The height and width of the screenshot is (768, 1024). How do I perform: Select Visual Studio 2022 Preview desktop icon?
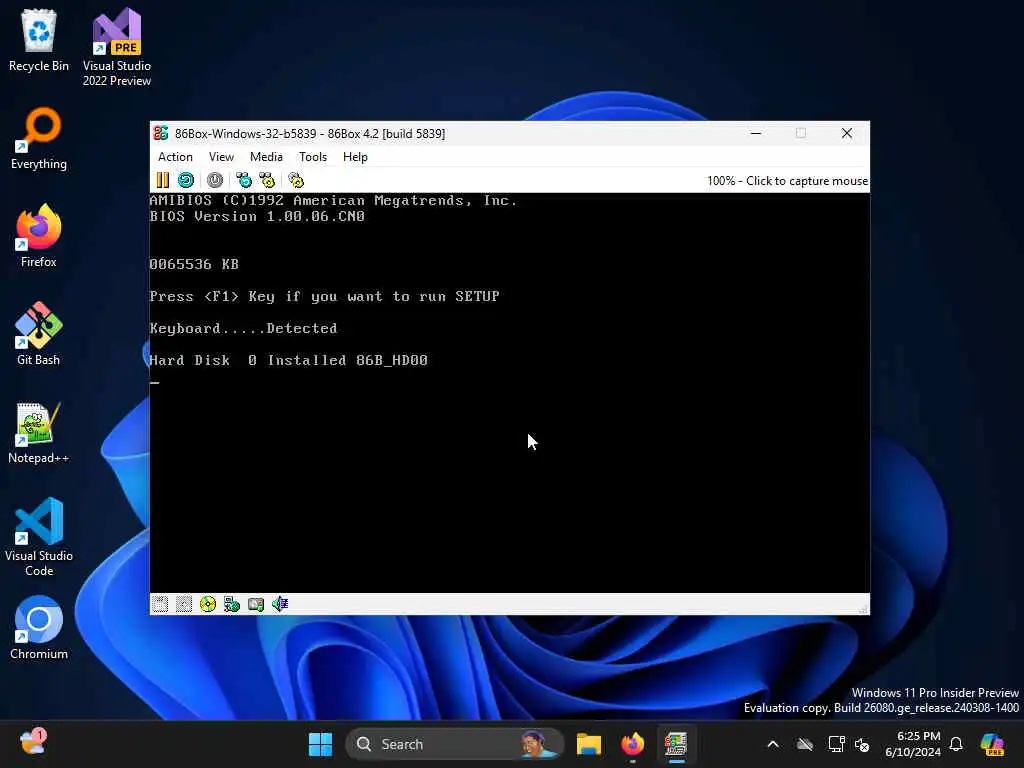point(117,48)
